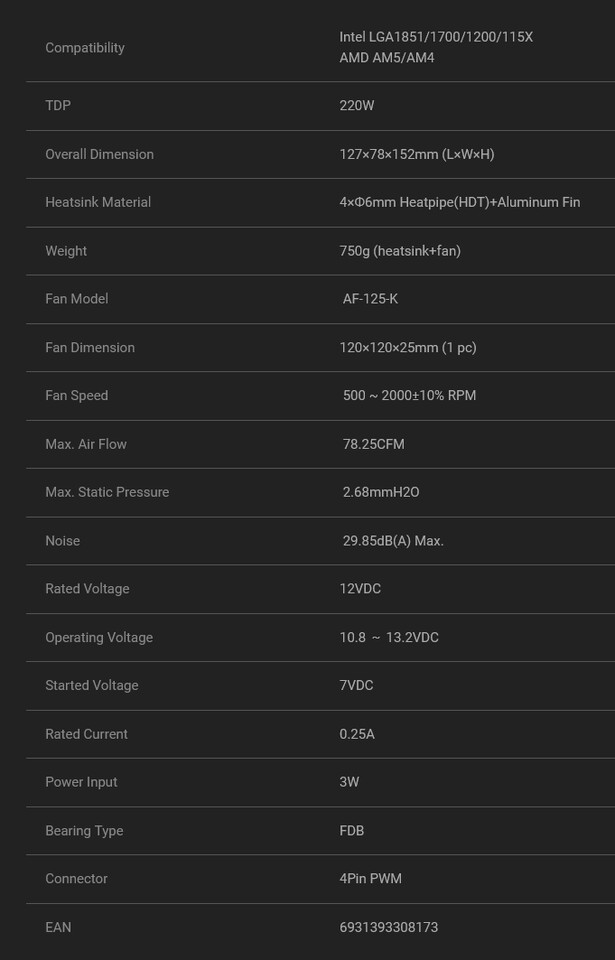Screen dimensions: 615x960
Task: Select the EAN number 6931393308173
Action: click(388, 927)
